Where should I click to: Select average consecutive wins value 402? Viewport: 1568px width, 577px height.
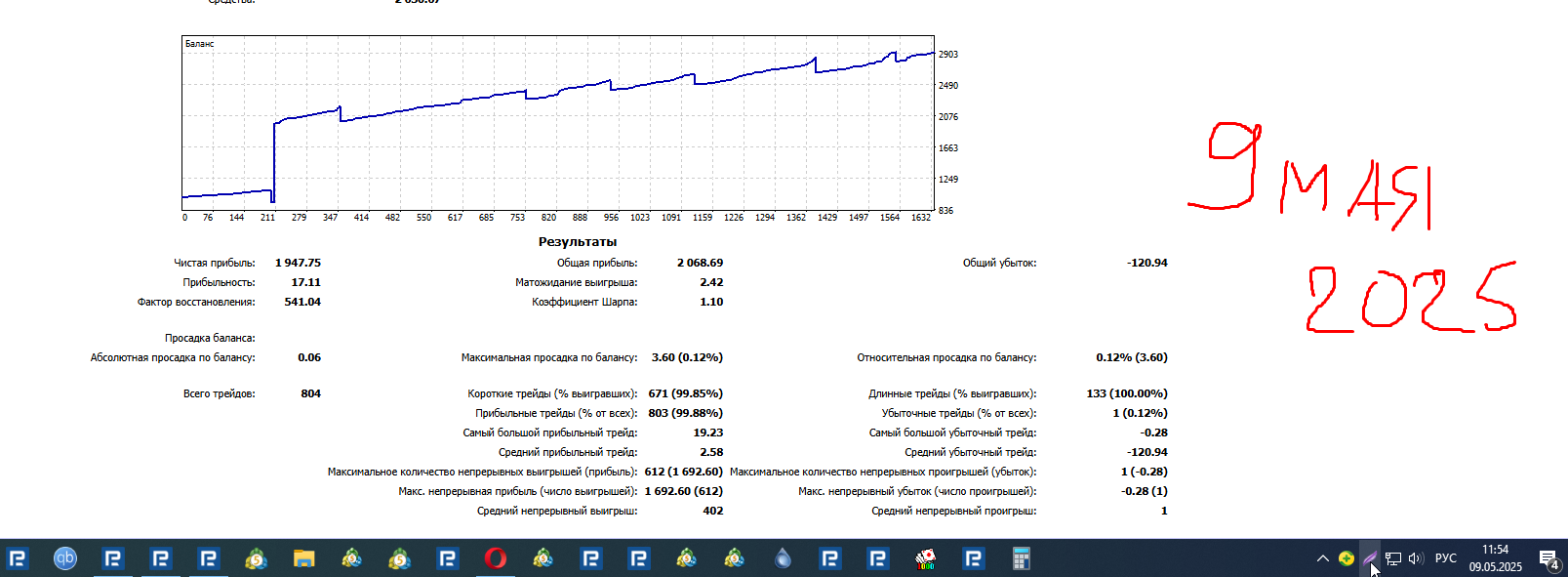[x=713, y=511]
